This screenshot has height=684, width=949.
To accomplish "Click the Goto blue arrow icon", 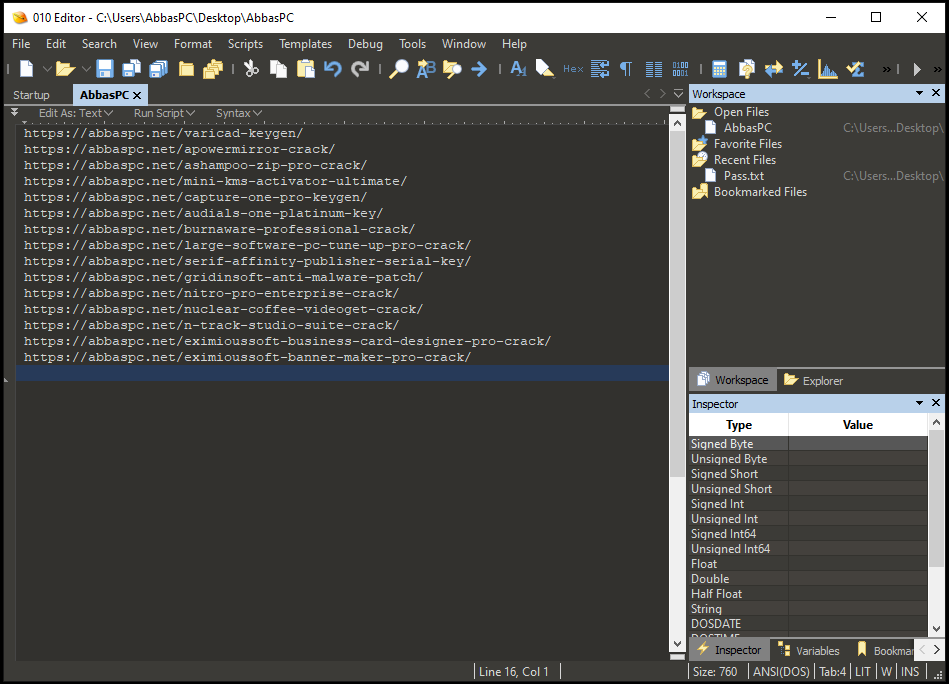I will click(479, 69).
